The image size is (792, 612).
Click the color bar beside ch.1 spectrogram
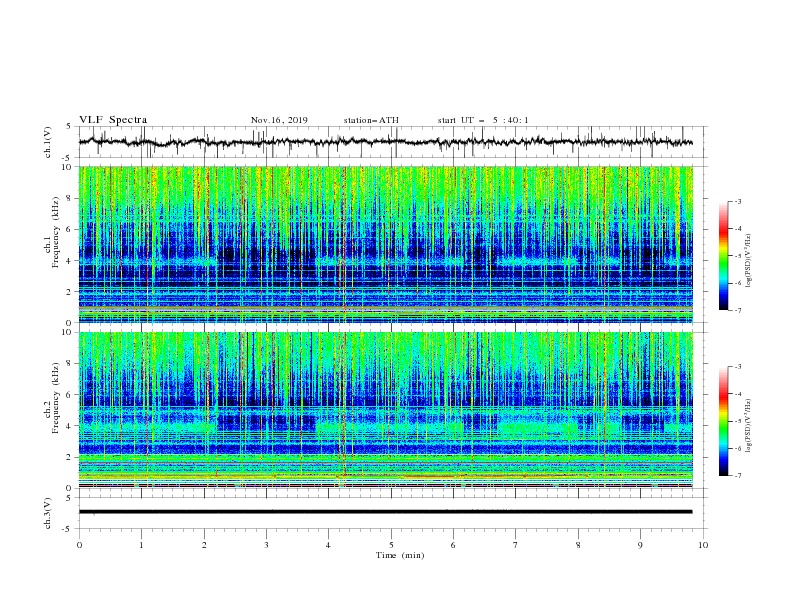pos(723,256)
